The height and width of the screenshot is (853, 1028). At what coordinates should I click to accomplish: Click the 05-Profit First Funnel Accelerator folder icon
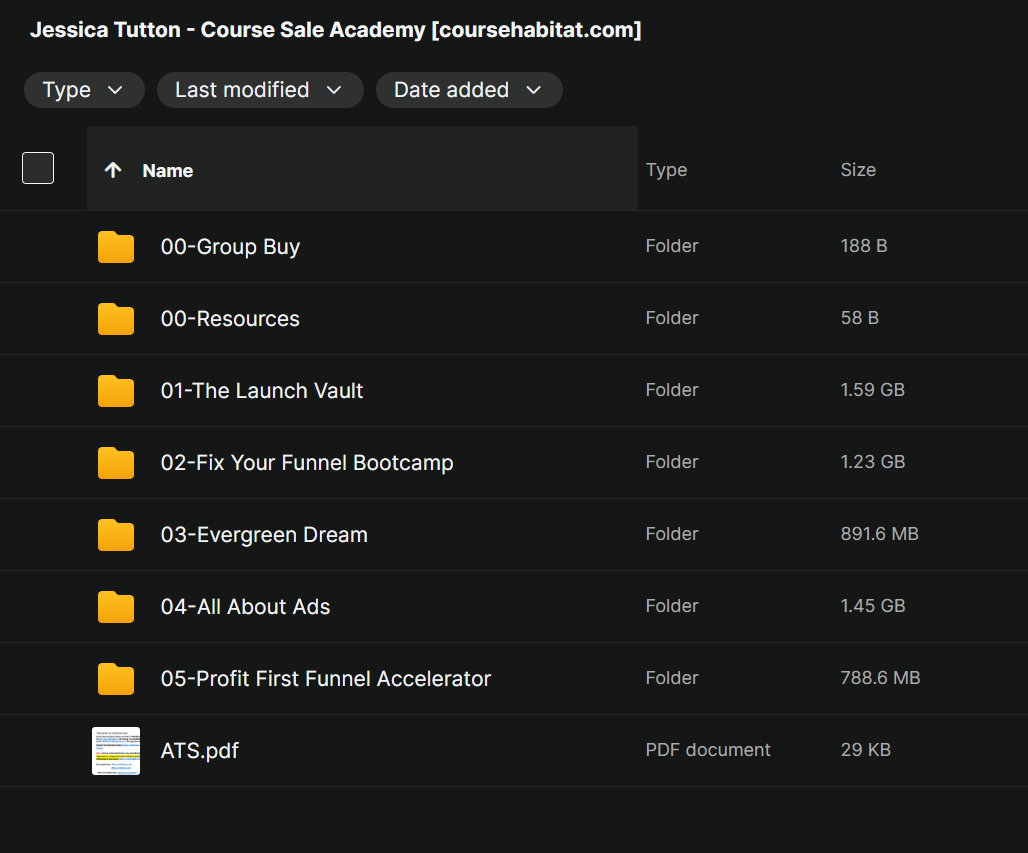[116, 679]
